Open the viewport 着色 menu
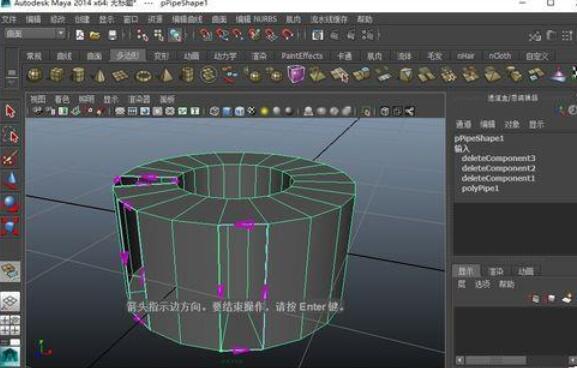 coord(62,99)
